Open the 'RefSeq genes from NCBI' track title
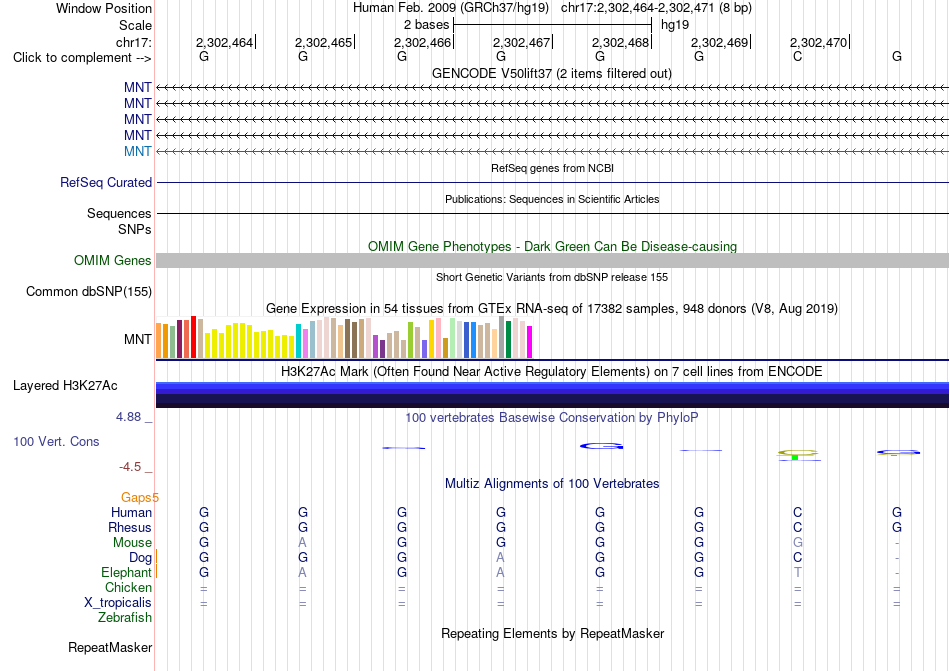Viewport: 950px width, 671px height. [552, 168]
